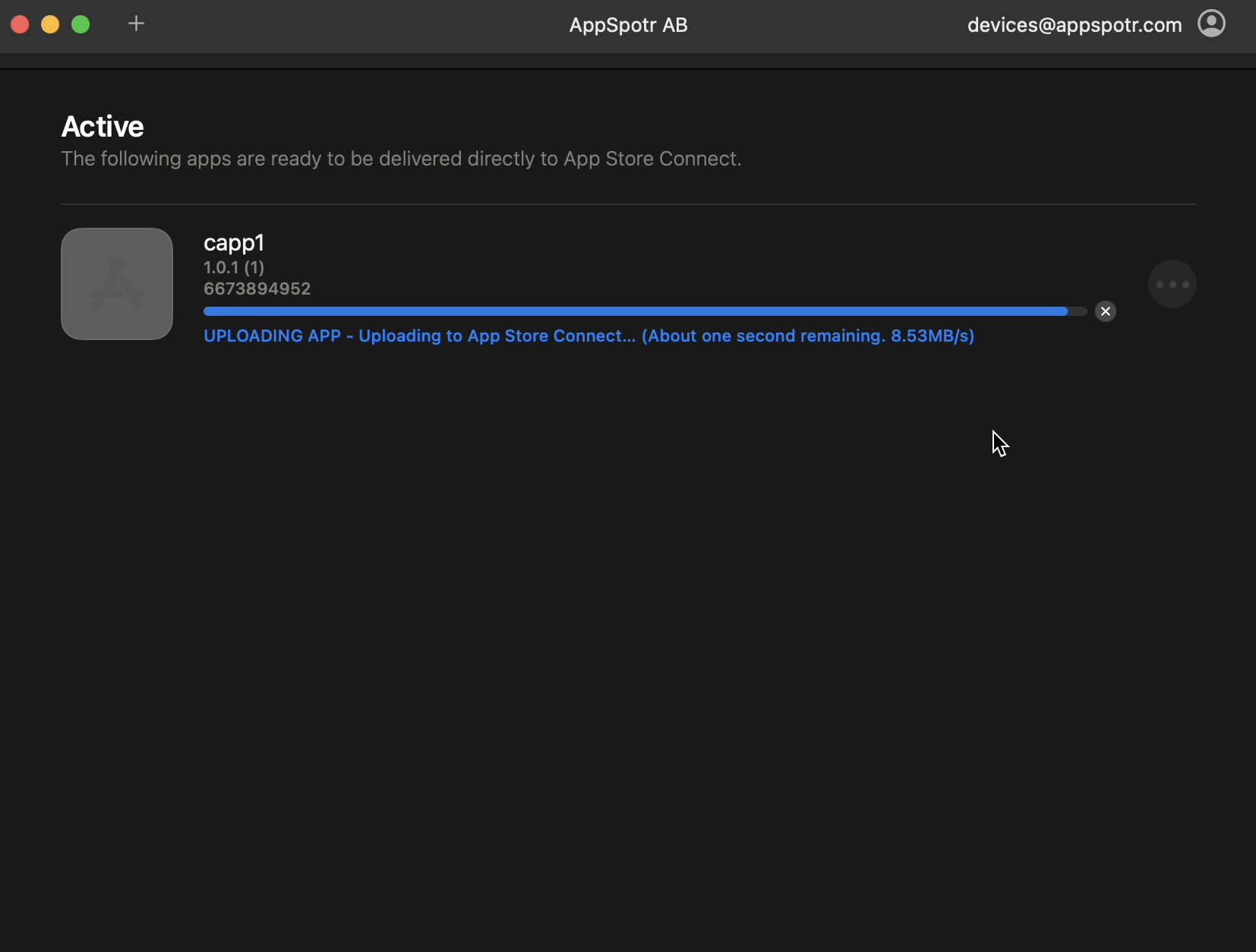Click the Active section heading
1256x952 pixels.
tap(103, 127)
